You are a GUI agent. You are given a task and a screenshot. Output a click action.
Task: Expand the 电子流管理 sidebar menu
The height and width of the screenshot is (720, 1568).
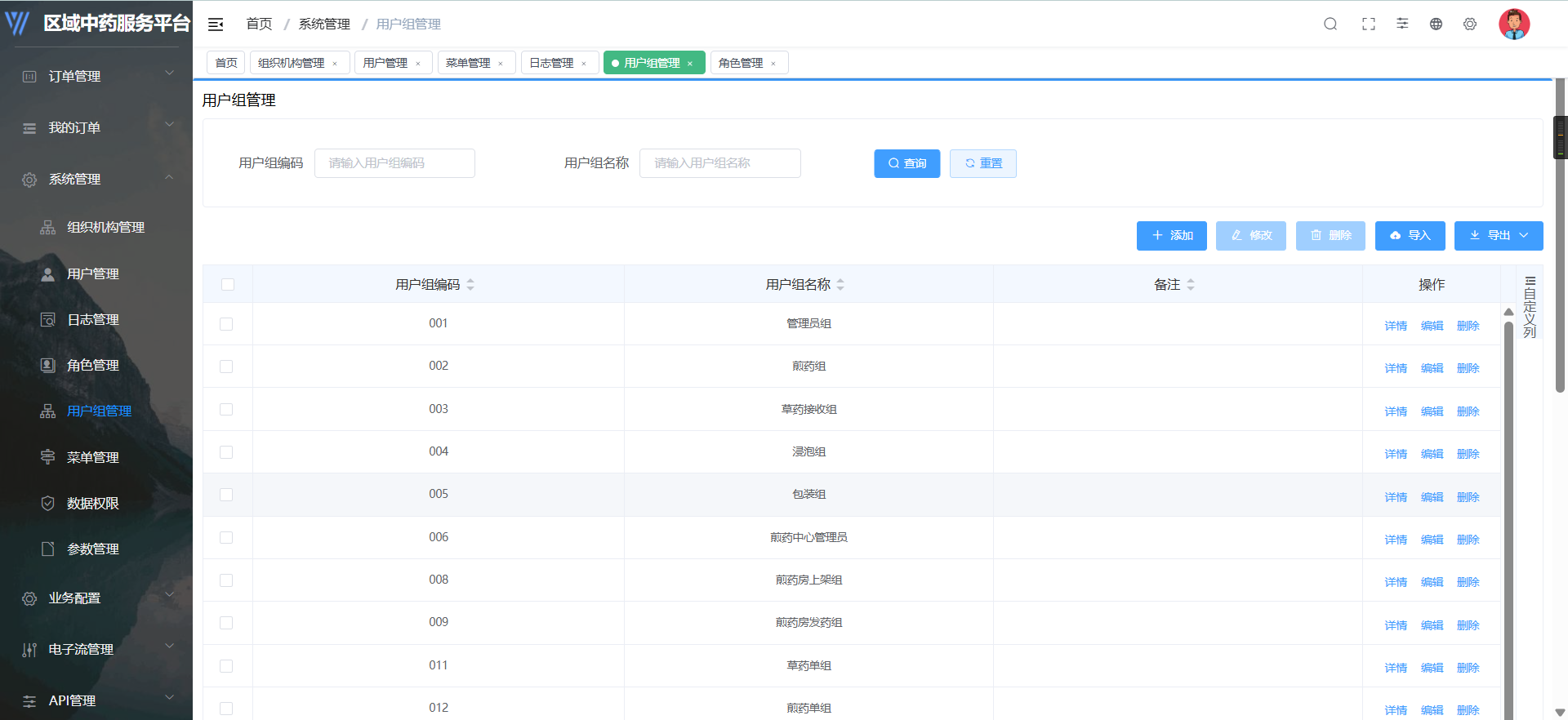[x=170, y=647]
